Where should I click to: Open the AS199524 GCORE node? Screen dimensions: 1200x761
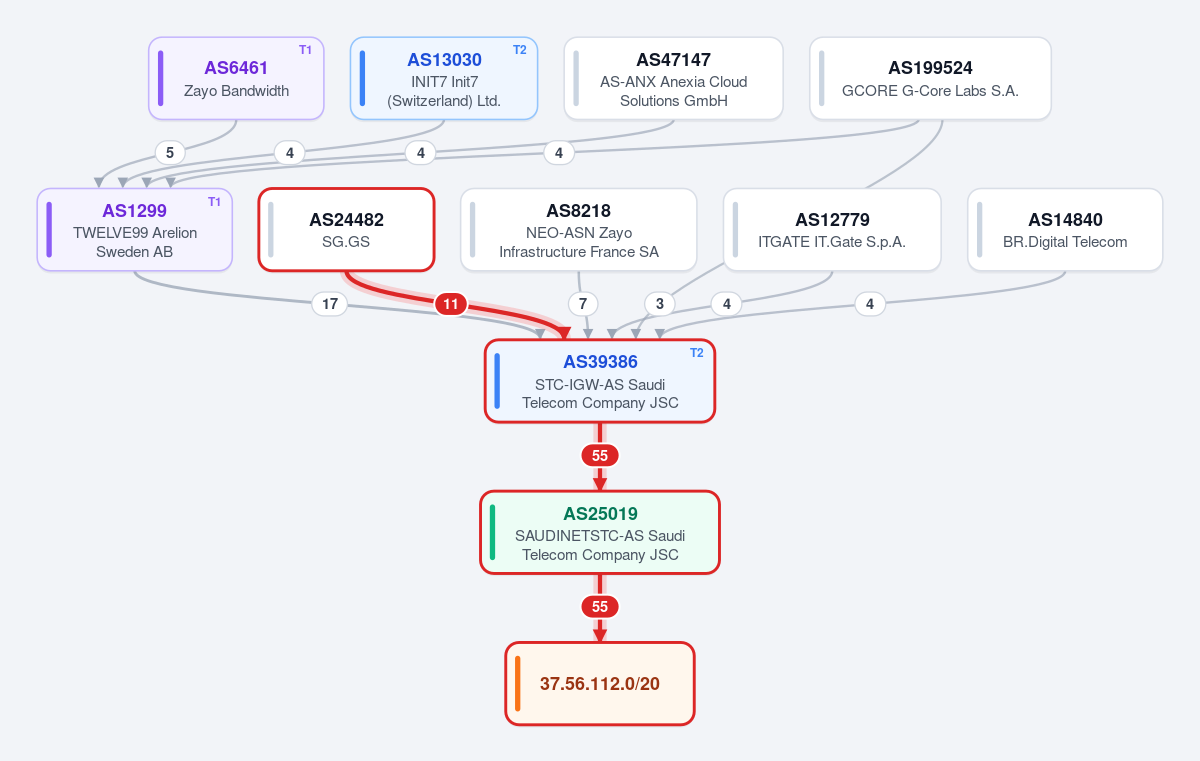pos(930,78)
